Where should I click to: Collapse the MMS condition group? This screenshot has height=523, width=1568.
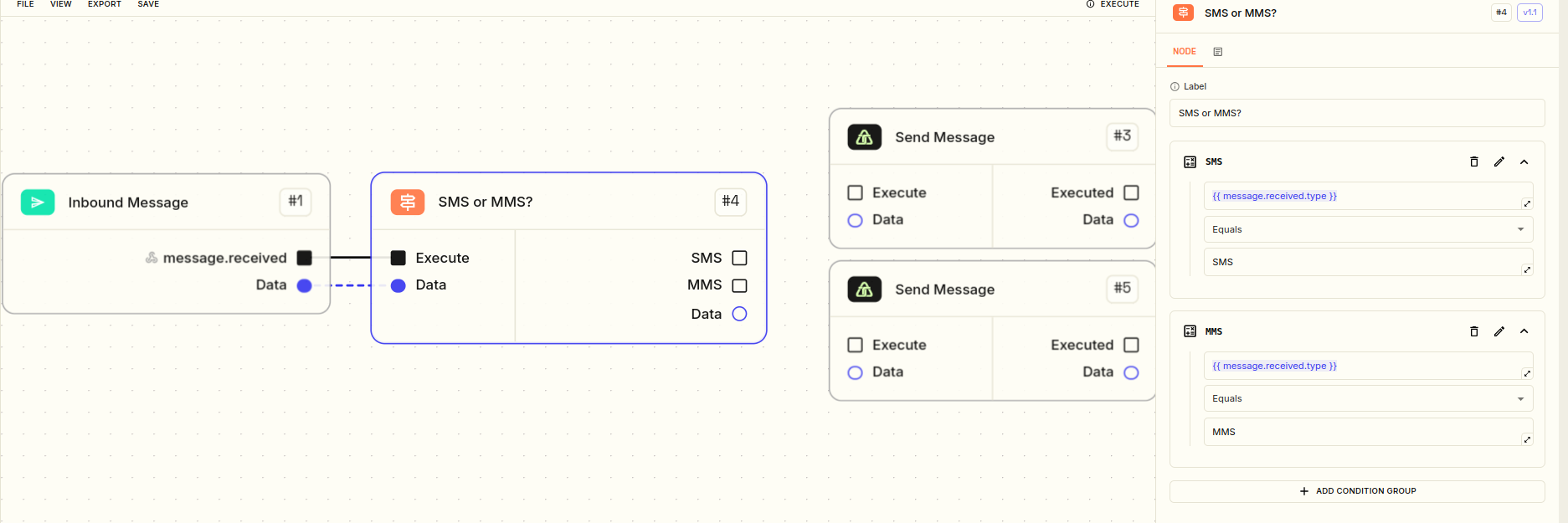1524,331
